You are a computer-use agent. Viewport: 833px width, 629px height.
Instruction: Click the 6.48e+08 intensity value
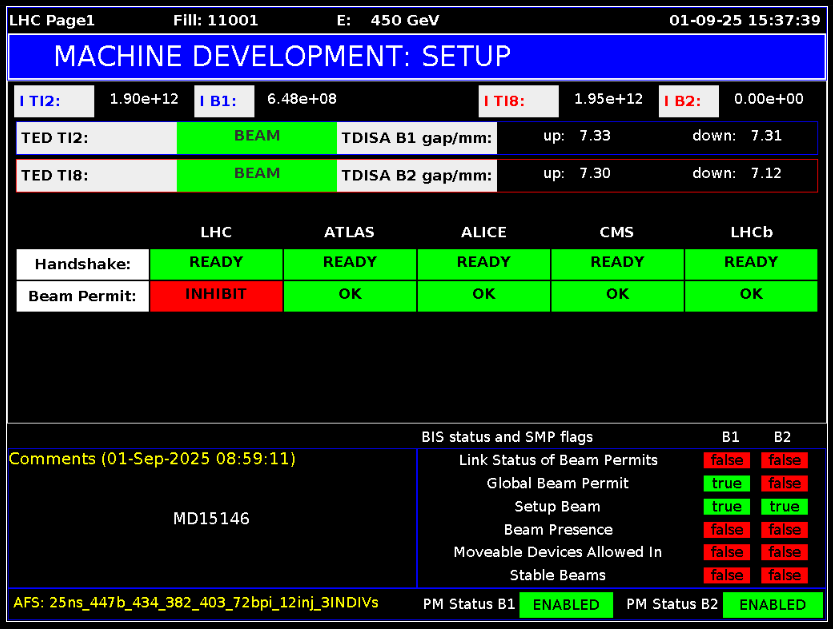point(302,99)
